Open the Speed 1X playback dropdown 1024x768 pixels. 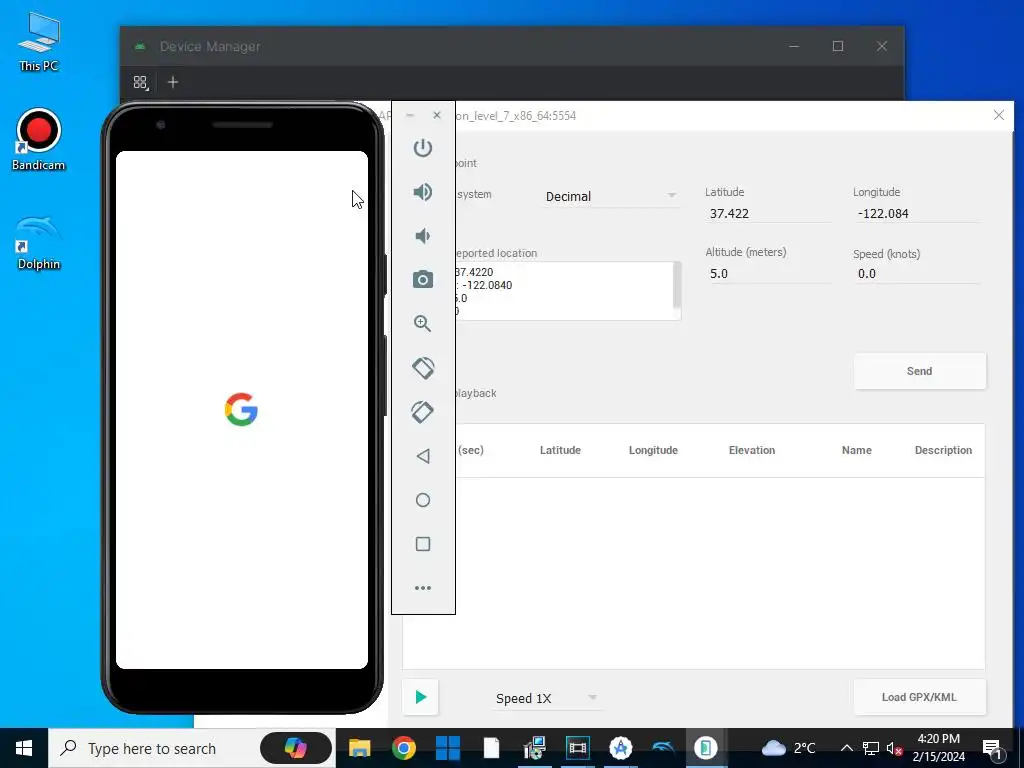(x=547, y=698)
